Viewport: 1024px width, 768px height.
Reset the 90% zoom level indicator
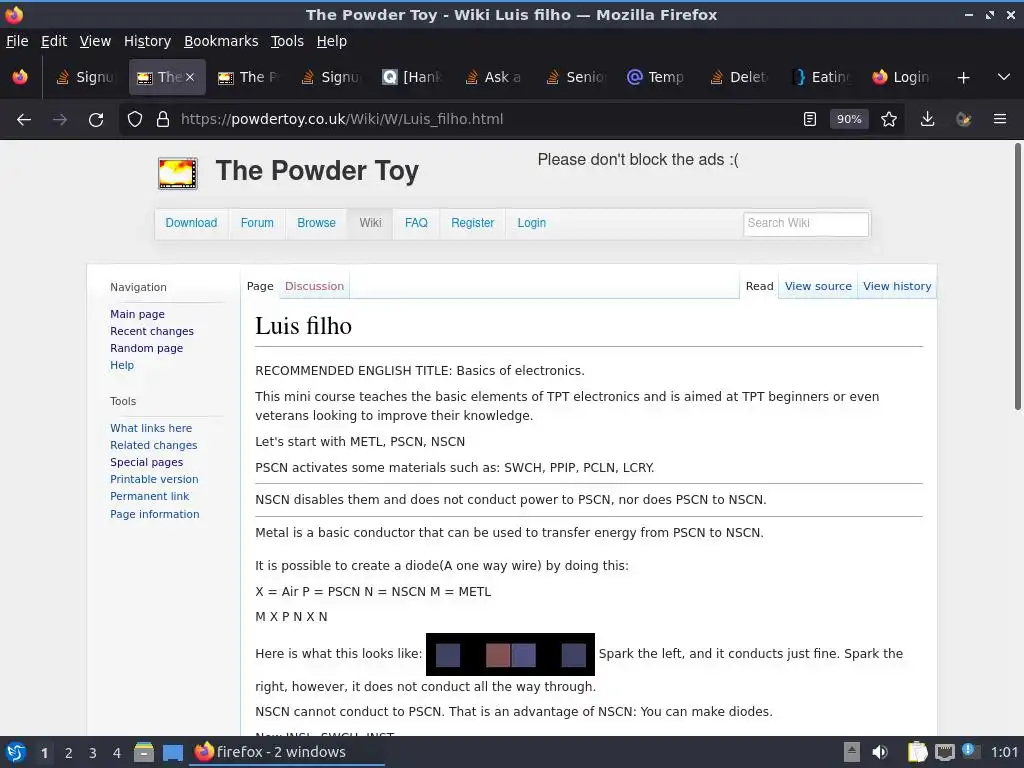click(849, 120)
